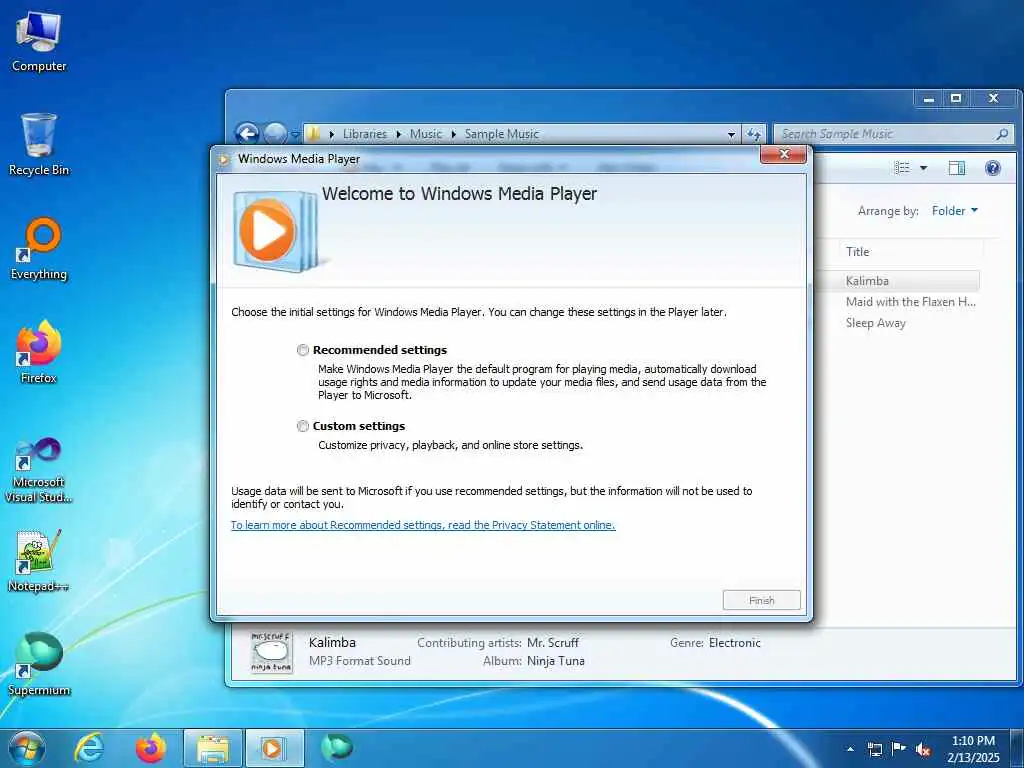Open the address bar history dropdown
Image resolution: width=1024 pixels, height=768 pixels.
tap(731, 135)
